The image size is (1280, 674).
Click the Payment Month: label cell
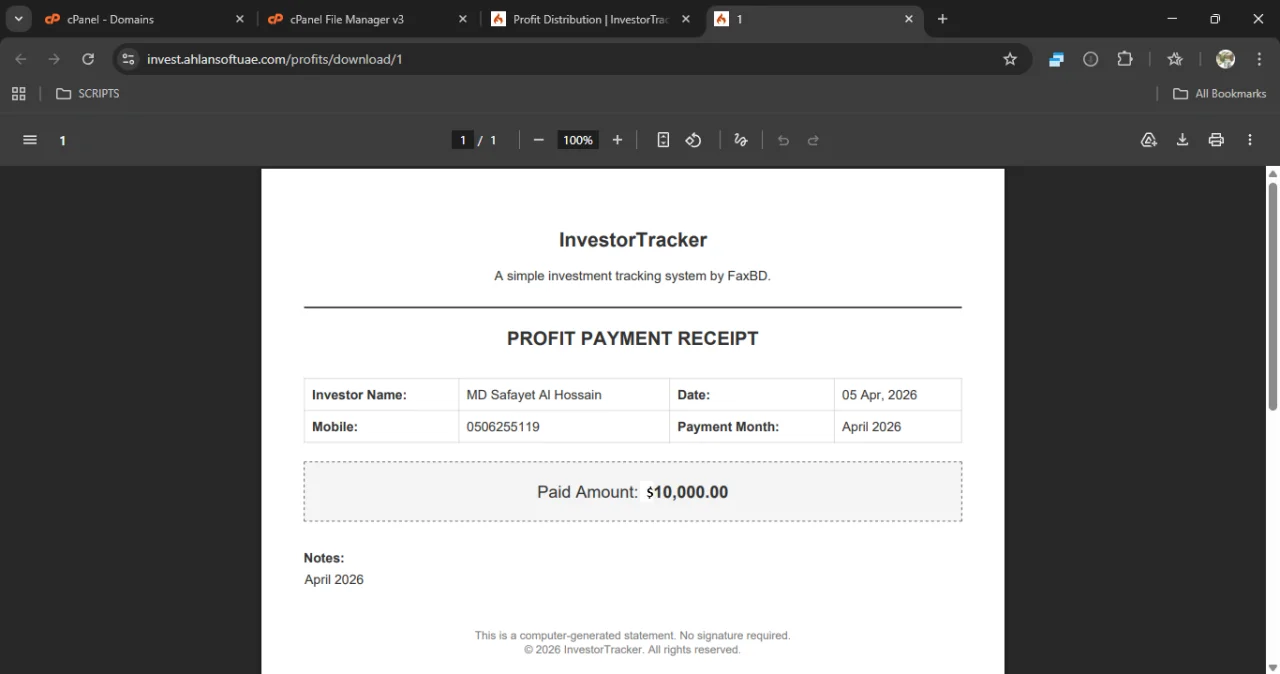click(x=752, y=426)
